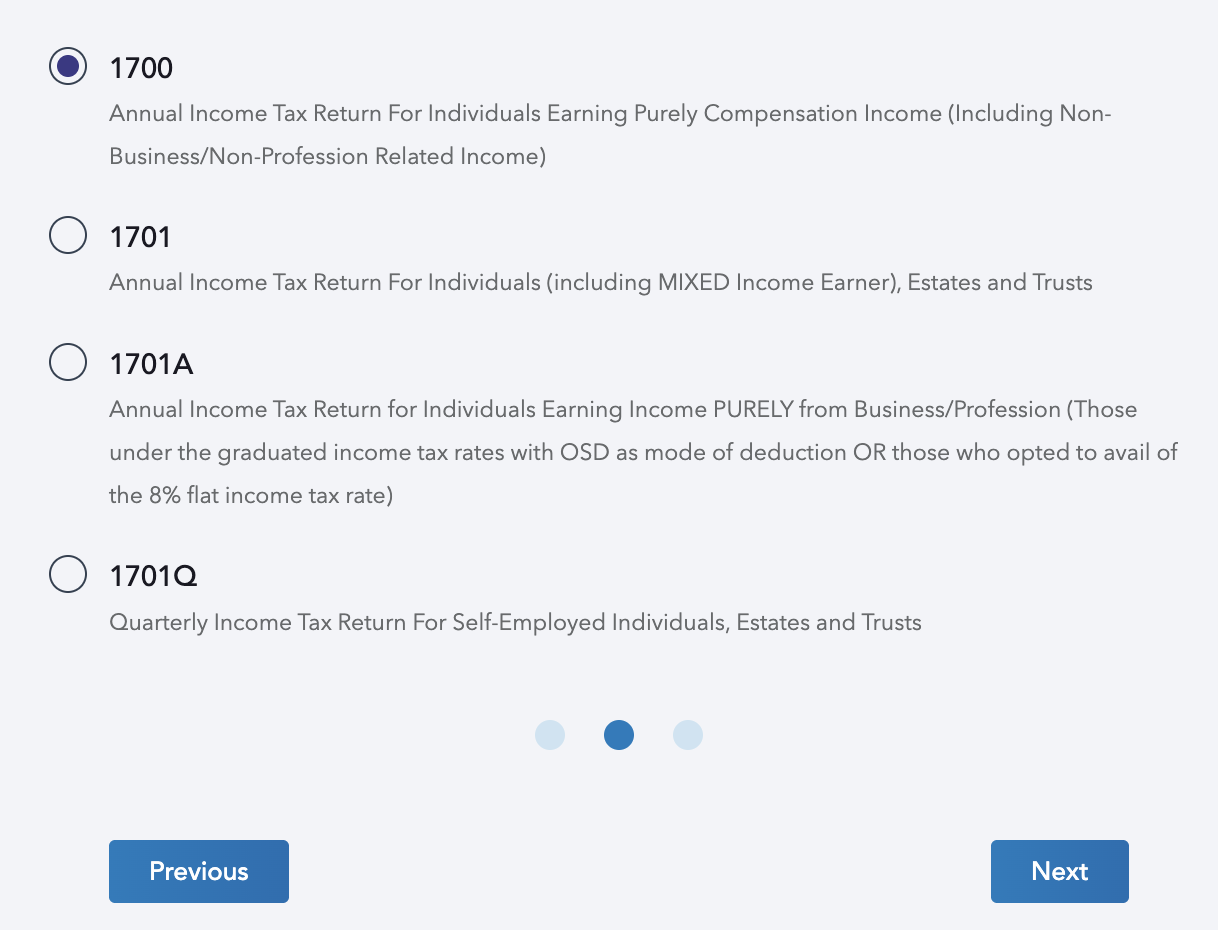This screenshot has width=1218, height=930.
Task: Click the "1701A" form label text
Action: pyautogui.click(x=151, y=365)
